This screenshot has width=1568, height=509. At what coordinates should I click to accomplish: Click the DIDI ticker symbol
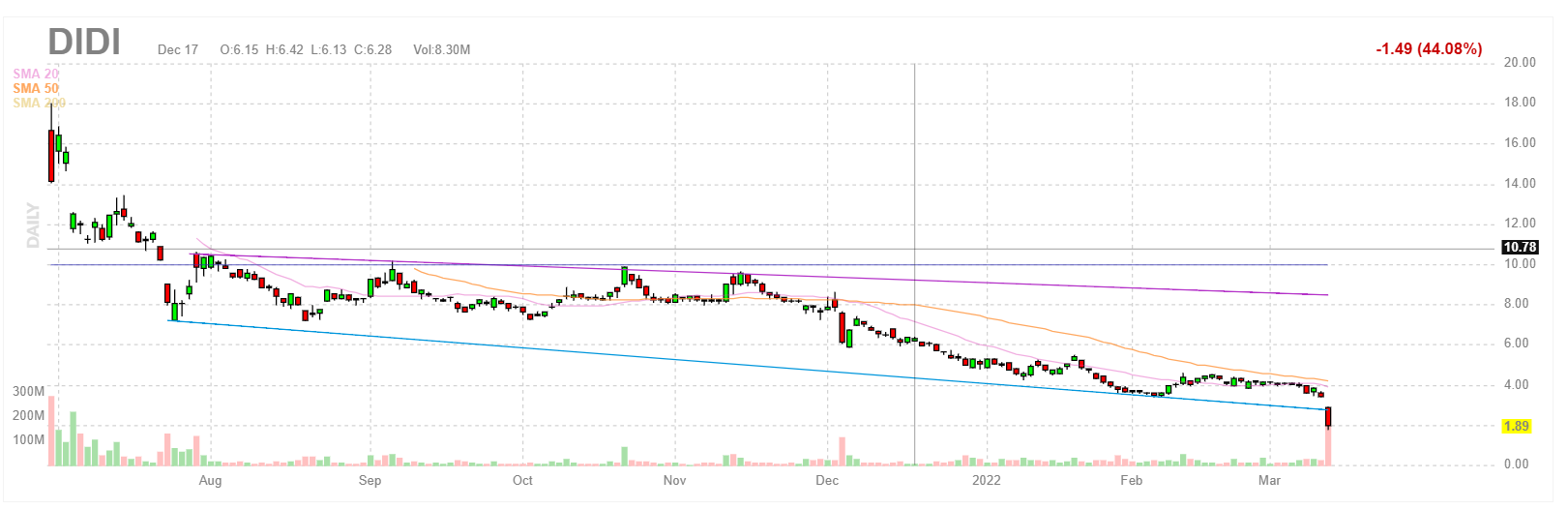click(84, 42)
